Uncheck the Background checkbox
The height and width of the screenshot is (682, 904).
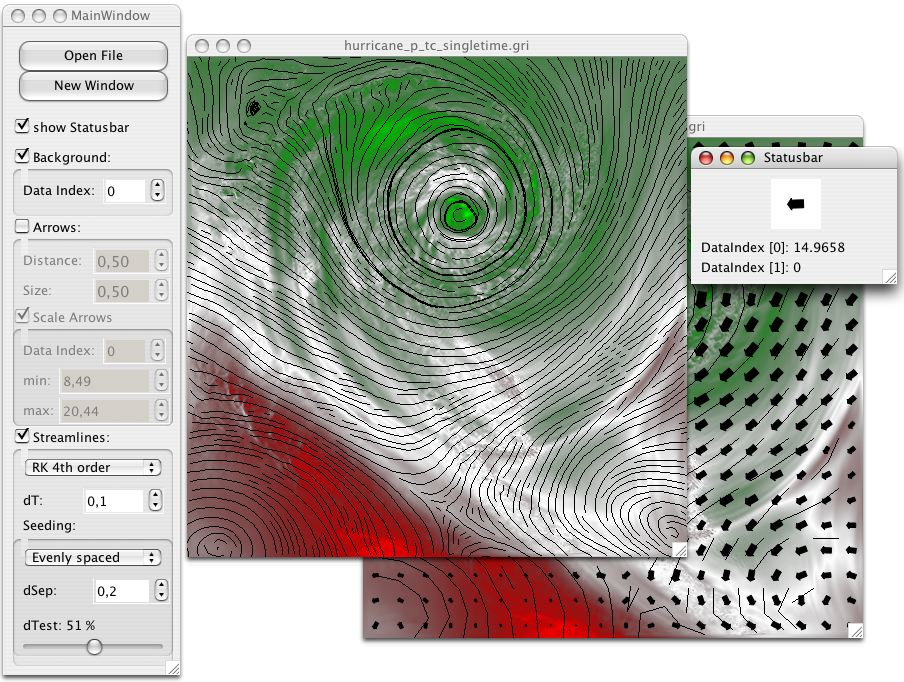point(22,156)
